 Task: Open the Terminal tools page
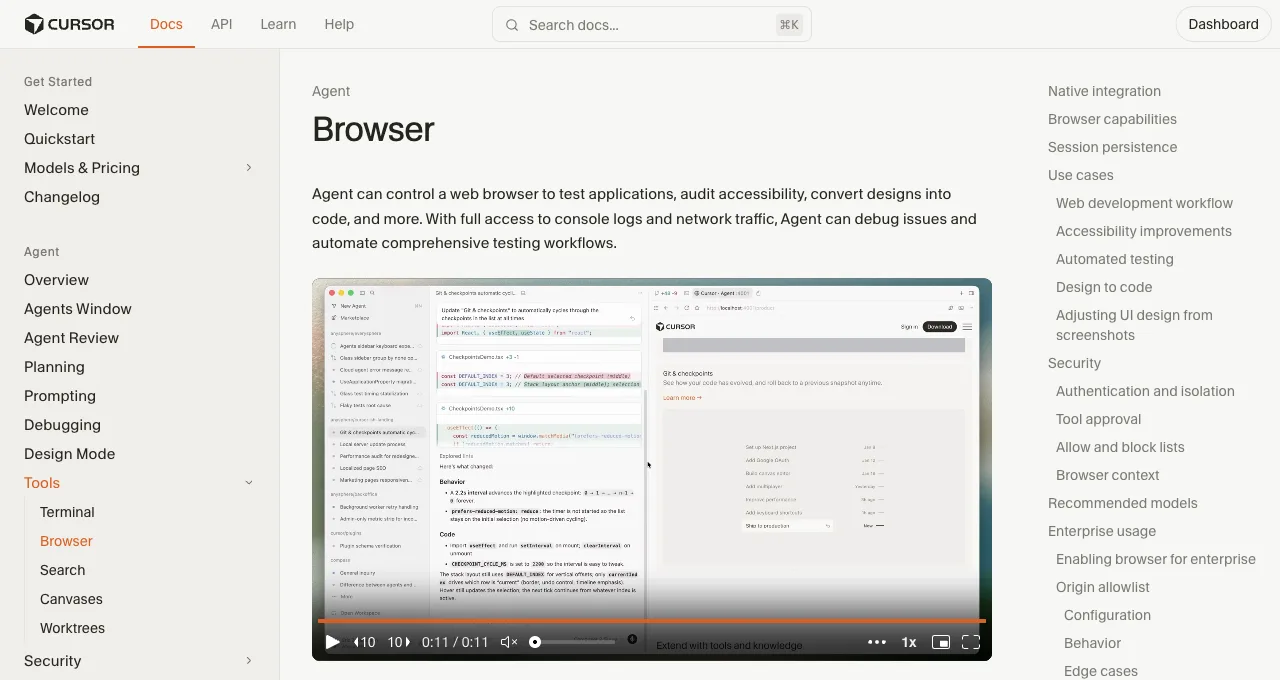(67, 512)
